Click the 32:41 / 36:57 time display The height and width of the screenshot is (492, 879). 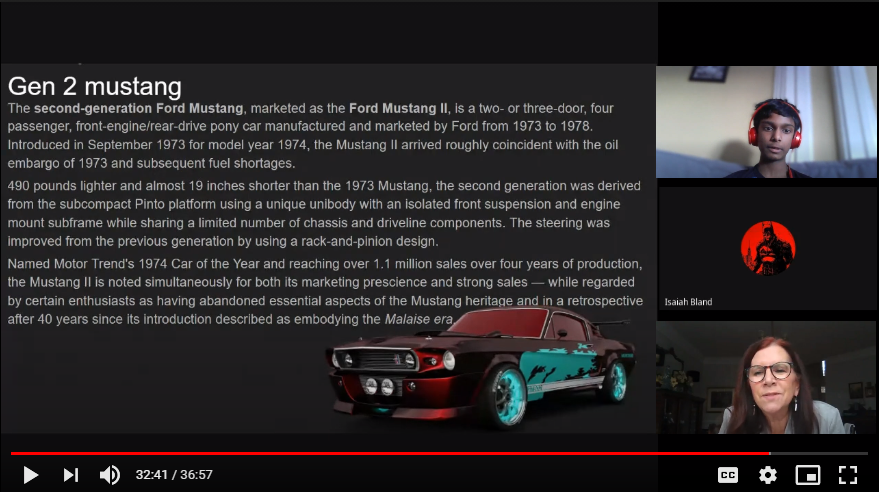pos(174,475)
